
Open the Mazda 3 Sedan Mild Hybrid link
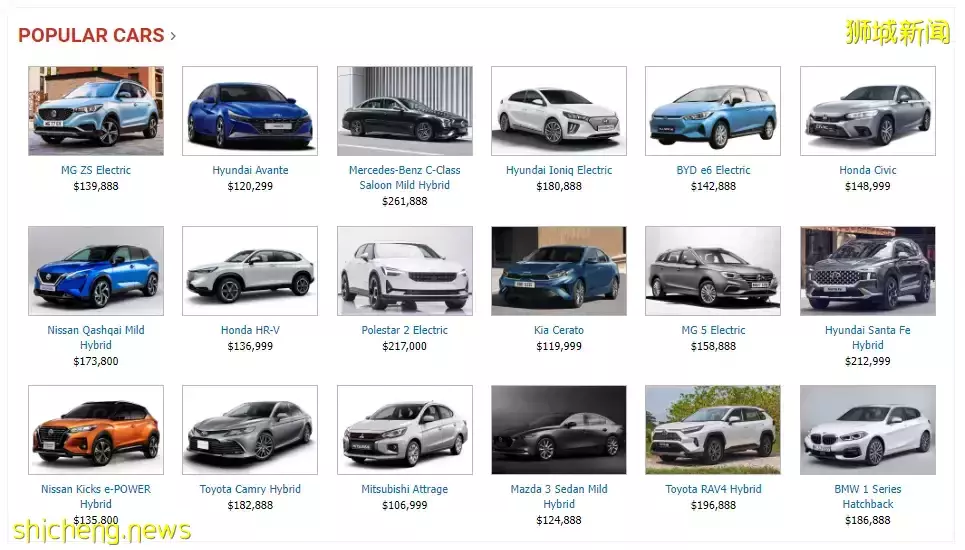[559, 496]
